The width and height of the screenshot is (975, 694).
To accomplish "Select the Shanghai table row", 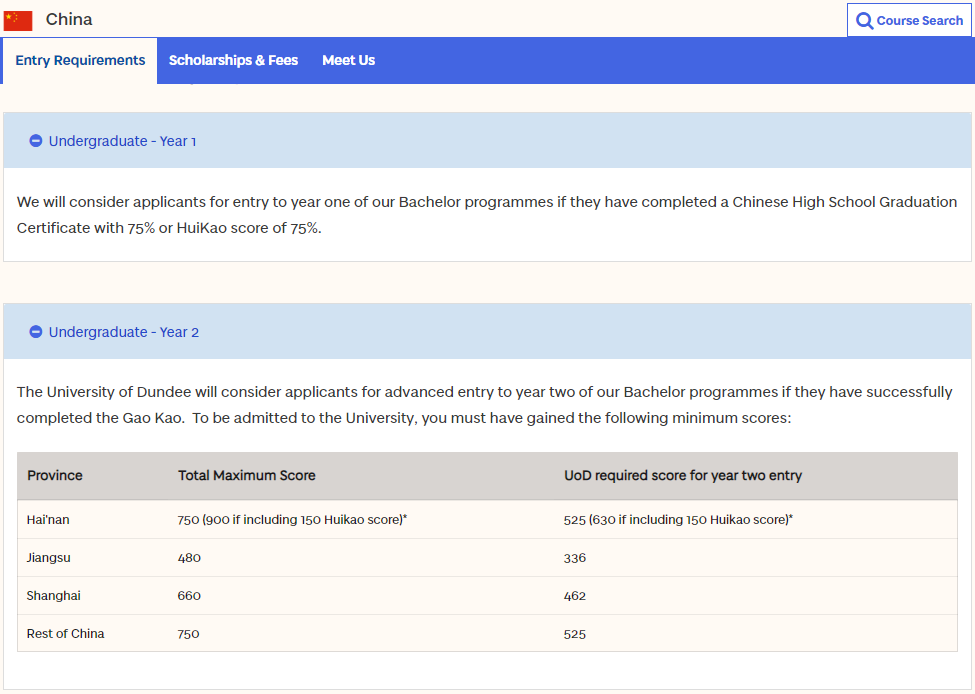I will coord(488,596).
